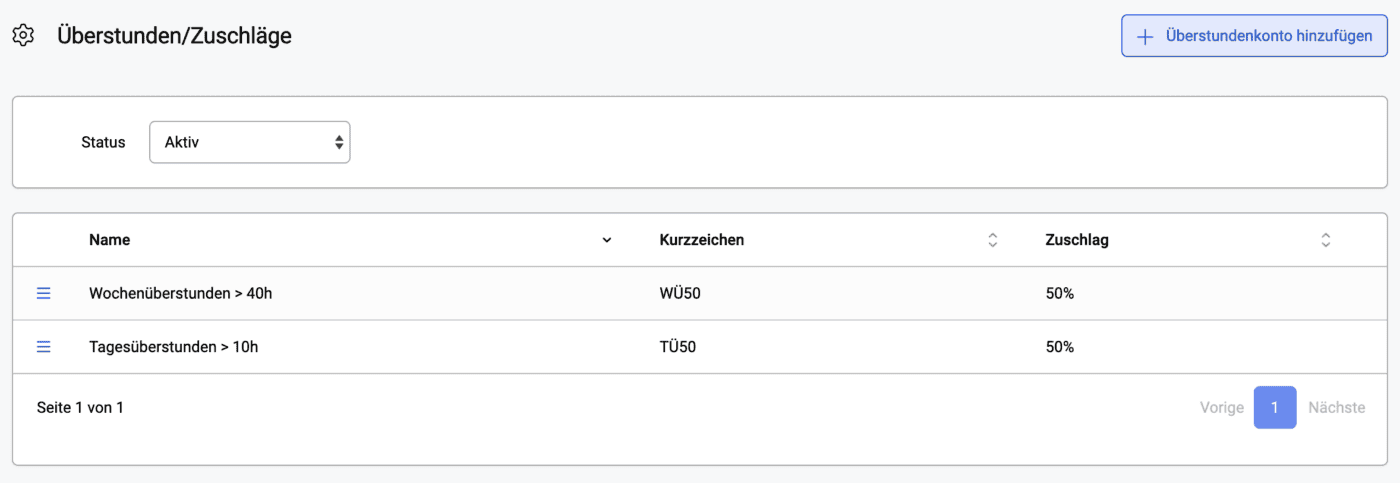Click the TÜ50 Kurzzeichen cell
Image resolution: width=1400 pixels, height=483 pixels.
click(x=678, y=346)
